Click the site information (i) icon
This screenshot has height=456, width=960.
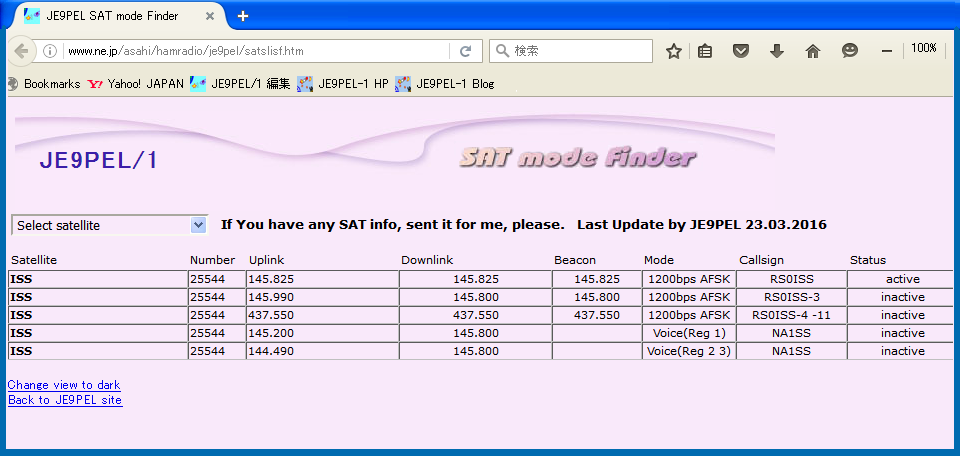(x=50, y=51)
